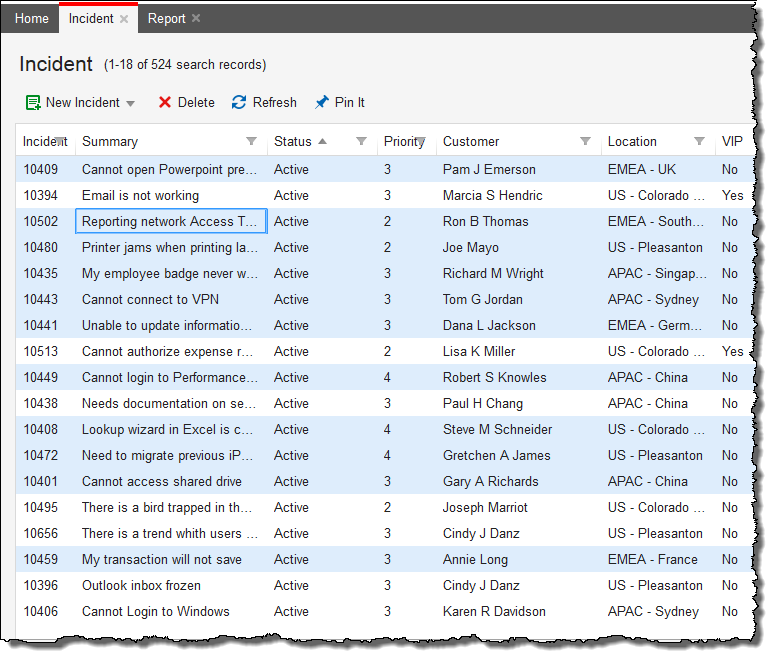
Task: Sort by the Summary column header
Action: 110,142
